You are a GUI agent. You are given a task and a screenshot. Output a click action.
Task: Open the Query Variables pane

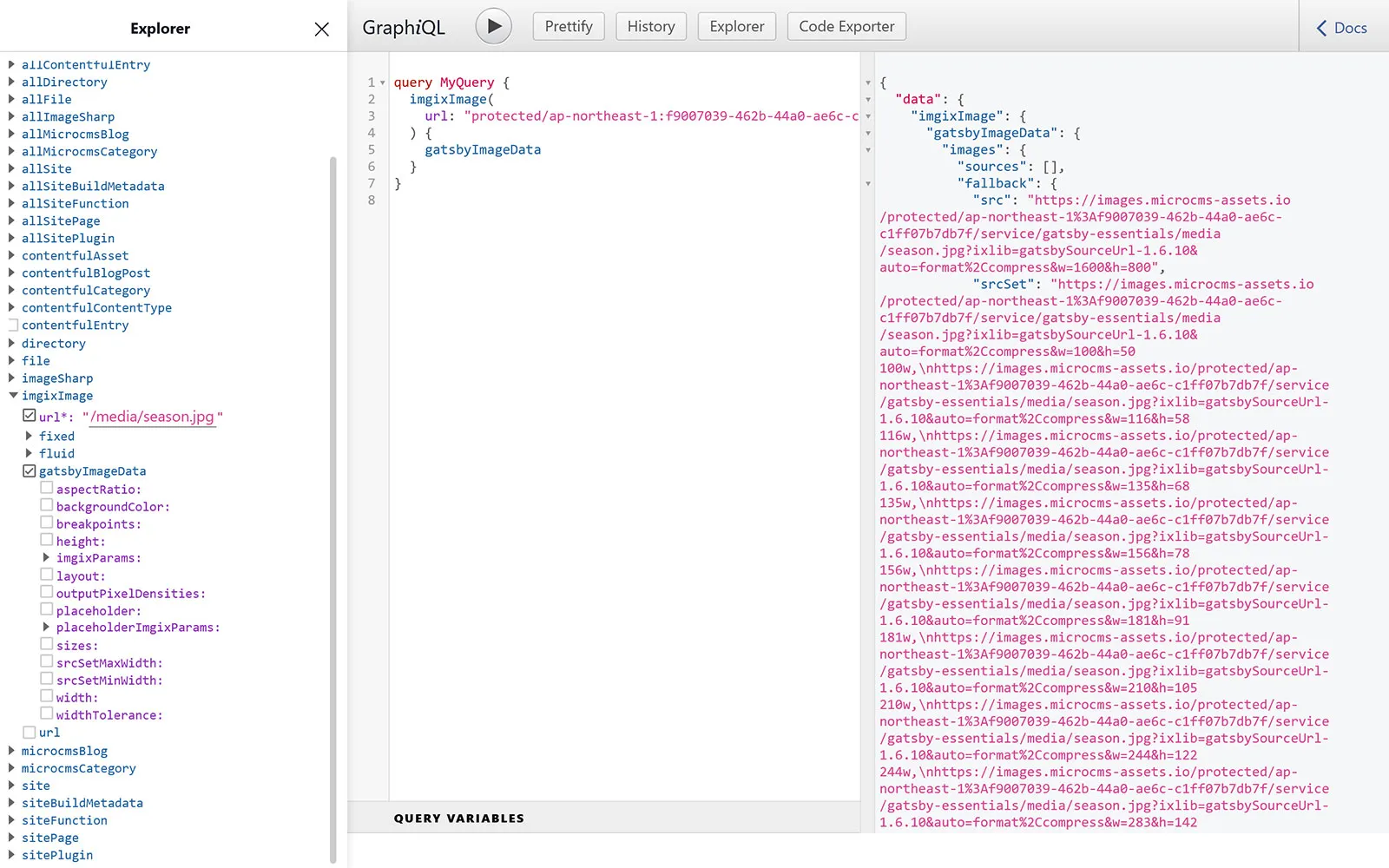pyautogui.click(x=458, y=818)
